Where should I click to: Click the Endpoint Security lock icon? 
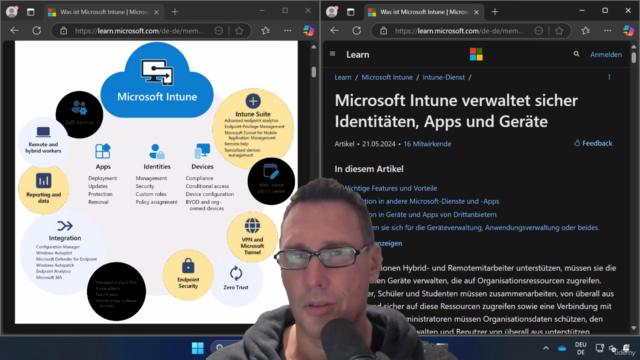point(188,266)
